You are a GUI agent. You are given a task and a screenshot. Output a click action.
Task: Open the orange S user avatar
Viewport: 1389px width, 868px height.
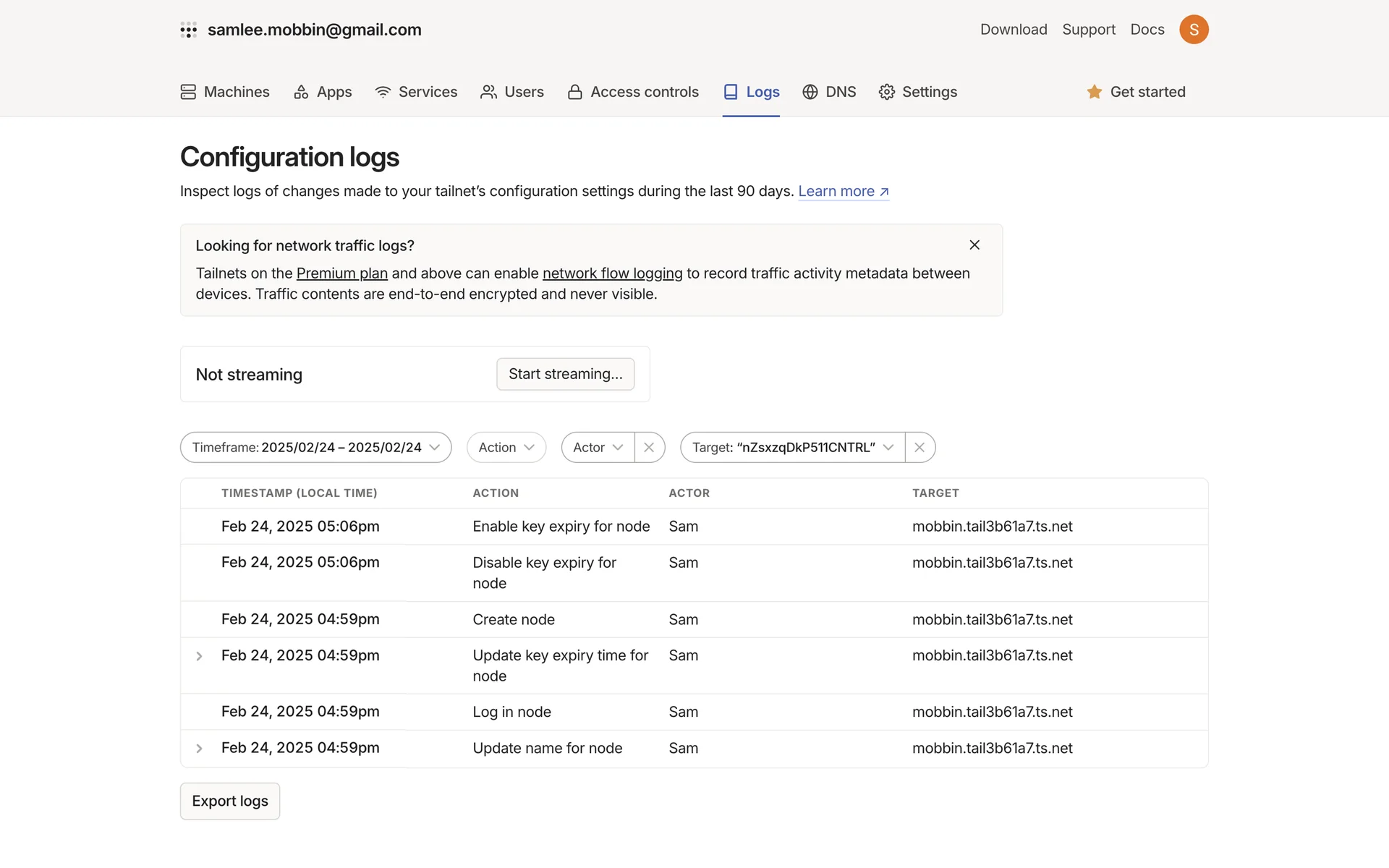[1194, 30]
